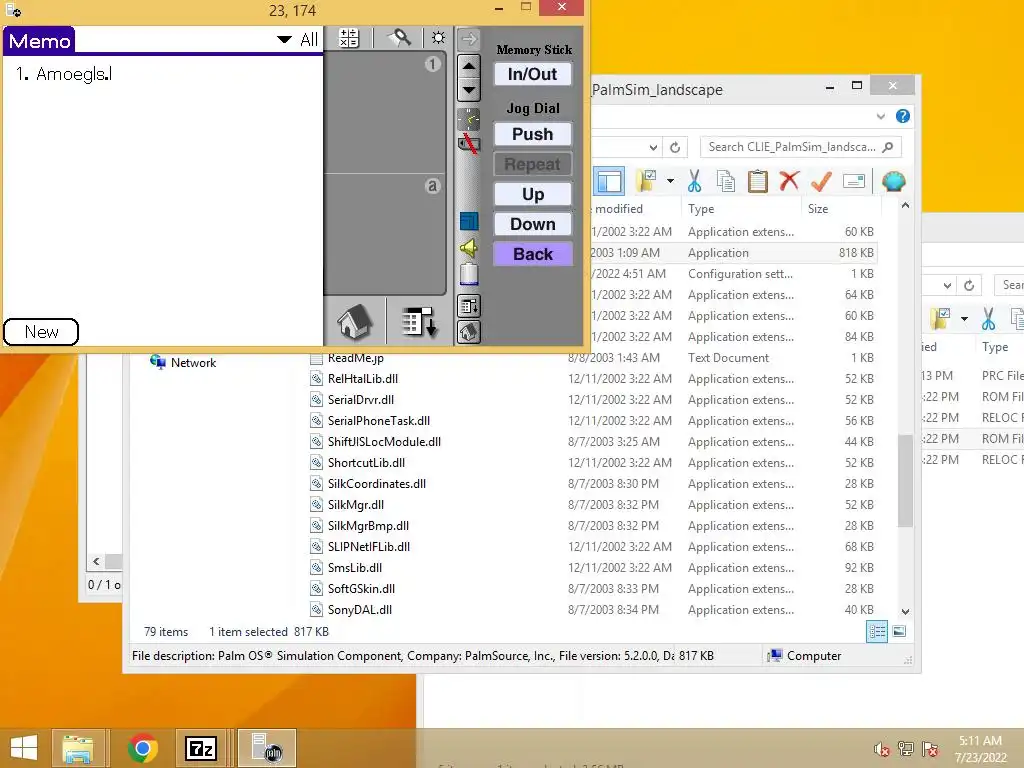Click the Copy pages icon in Explorer toolbar
The width and height of the screenshot is (1024, 768).
726,181
